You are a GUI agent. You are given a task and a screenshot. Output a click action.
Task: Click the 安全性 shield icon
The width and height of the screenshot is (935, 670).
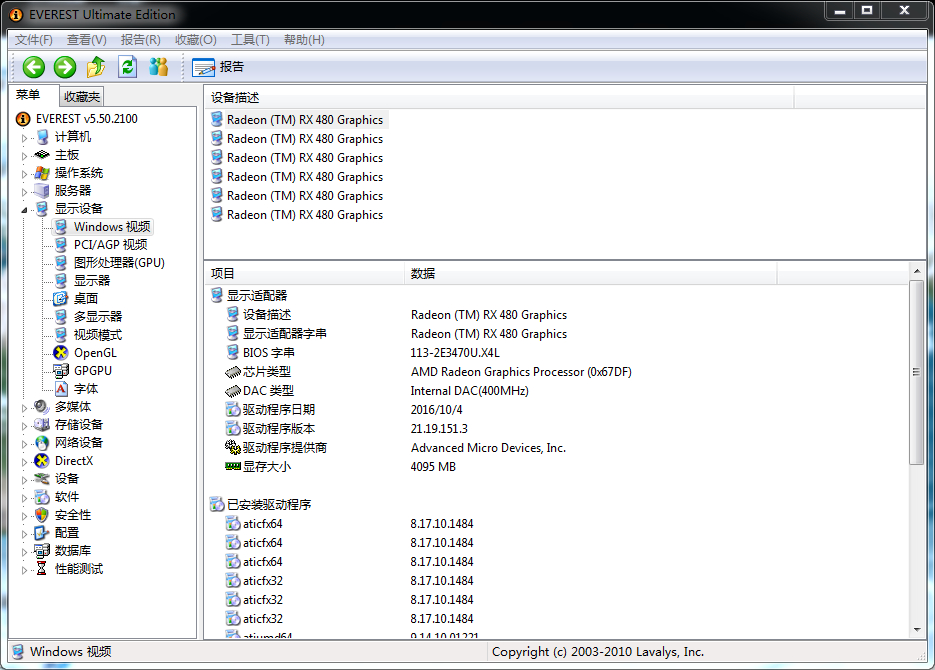coord(42,514)
